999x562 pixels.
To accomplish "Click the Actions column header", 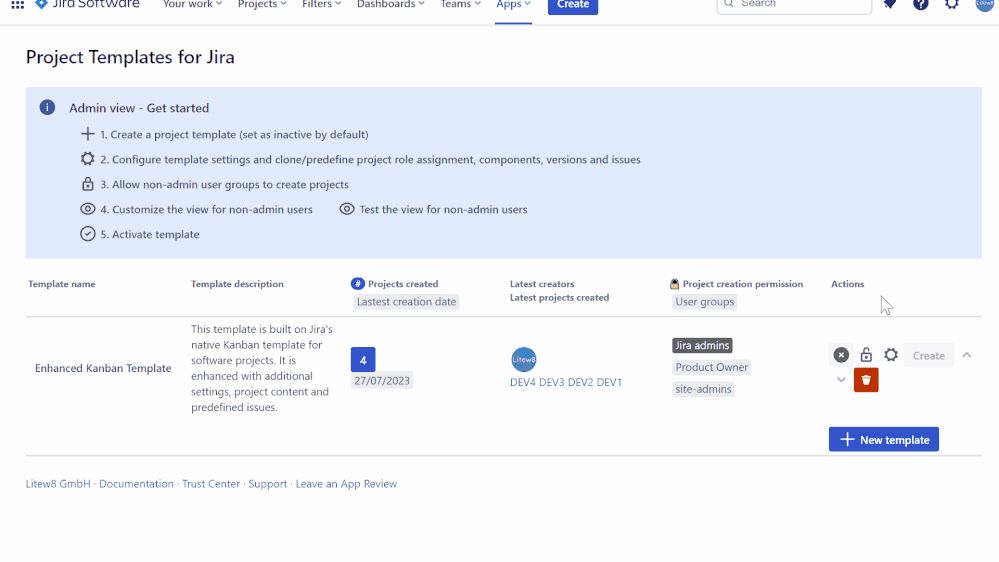I will coord(847,284).
